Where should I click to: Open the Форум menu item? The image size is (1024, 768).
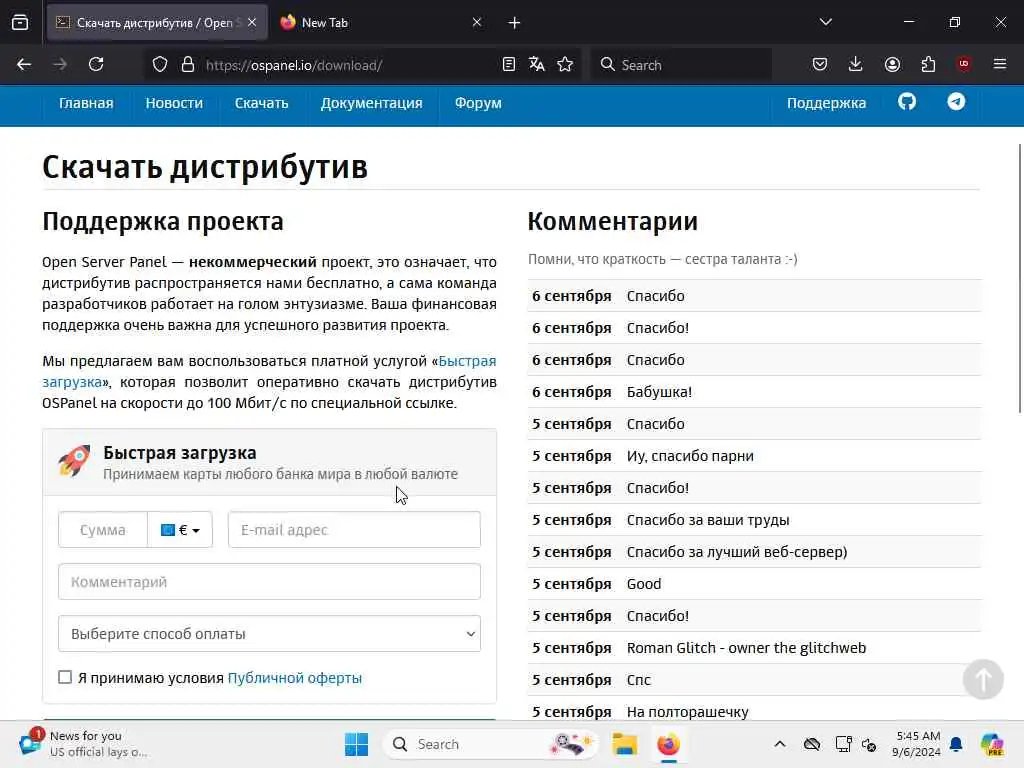click(x=478, y=103)
